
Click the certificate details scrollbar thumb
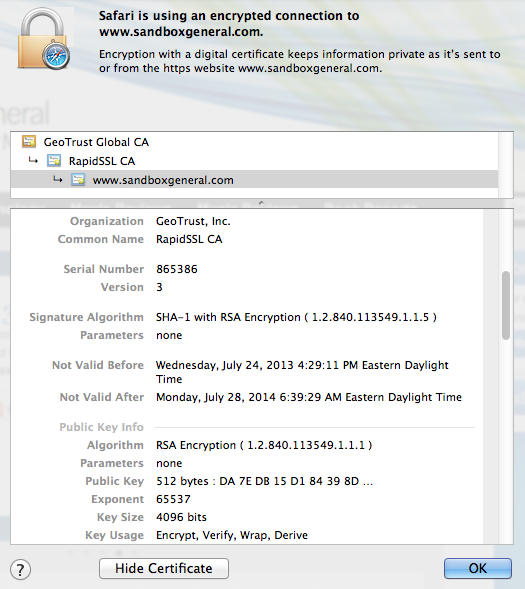point(506,305)
